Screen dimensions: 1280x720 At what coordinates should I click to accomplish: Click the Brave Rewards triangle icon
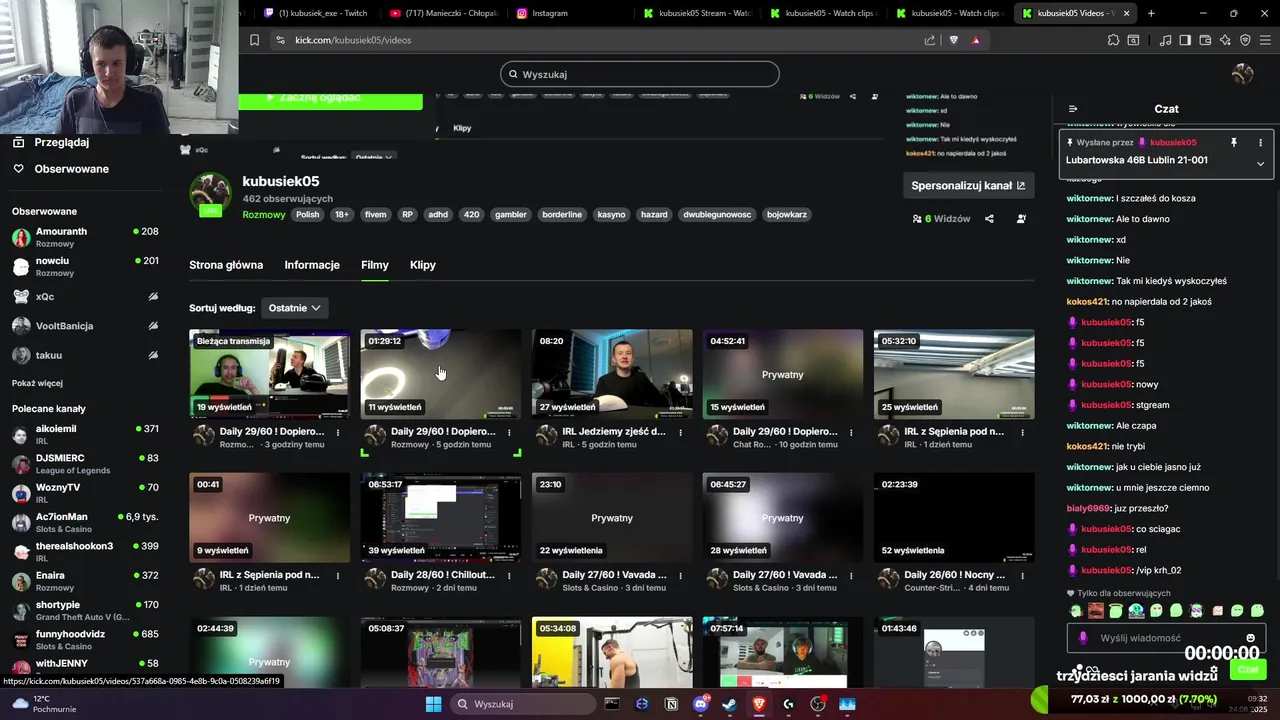pyautogui.click(x=976, y=40)
